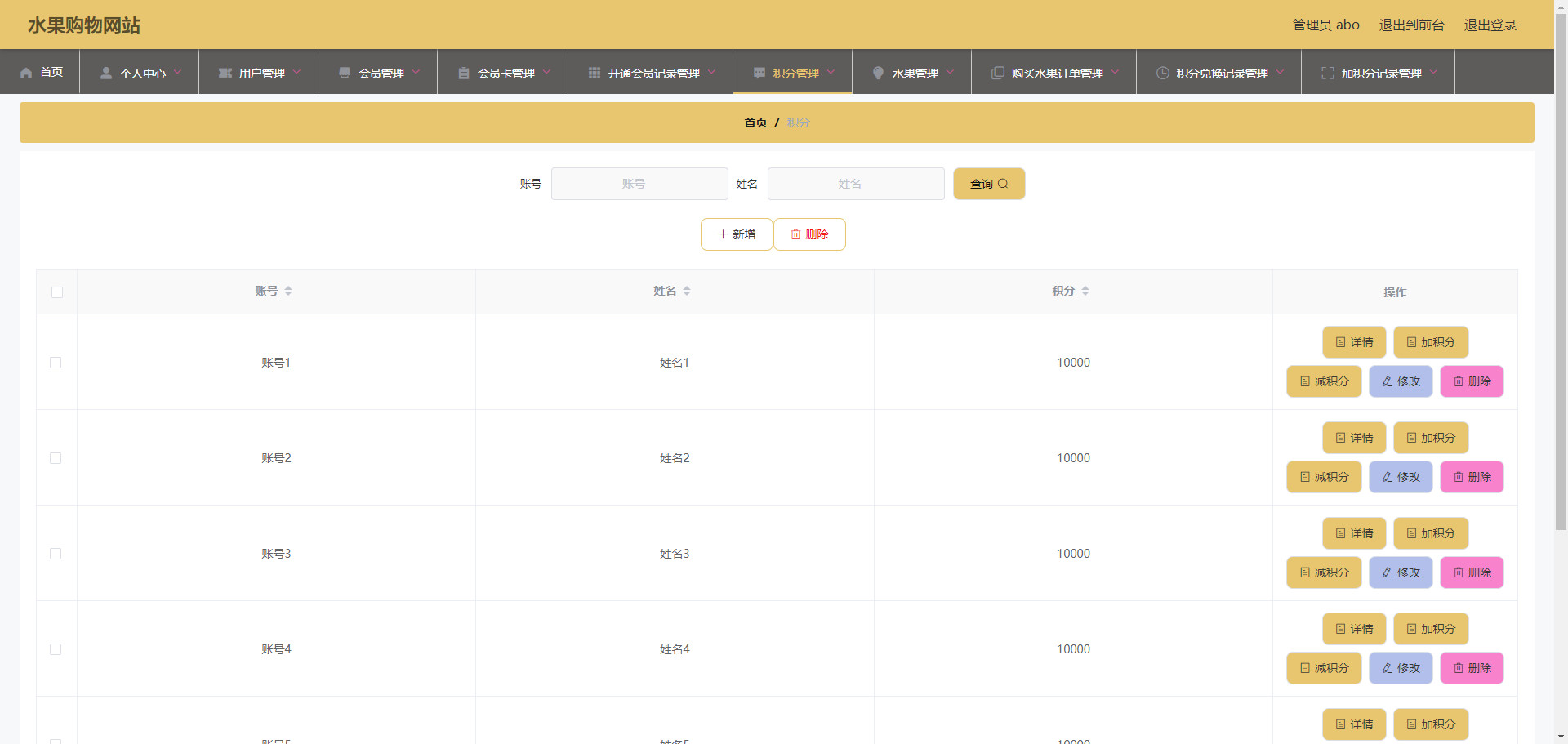Expand the 会员卡管理 dropdown chevron
The width and height of the screenshot is (1568, 744).
[x=546, y=72]
